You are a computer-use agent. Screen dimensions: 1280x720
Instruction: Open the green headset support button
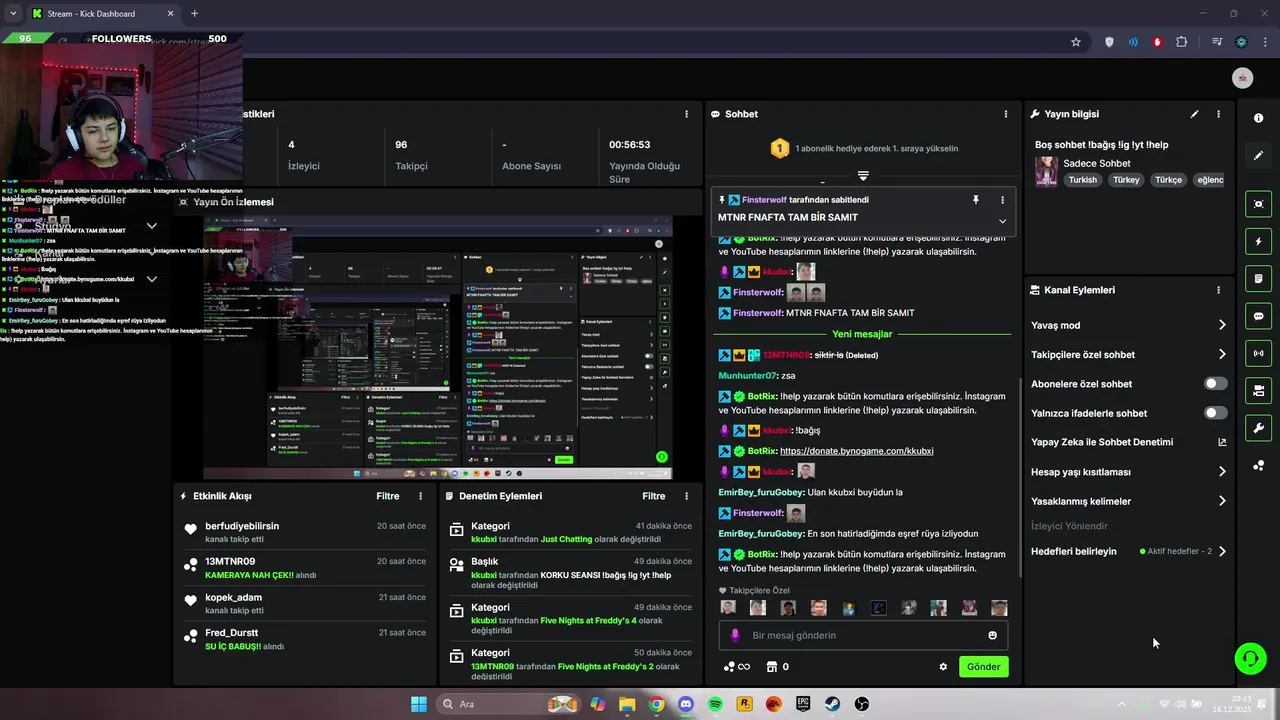click(x=1250, y=658)
